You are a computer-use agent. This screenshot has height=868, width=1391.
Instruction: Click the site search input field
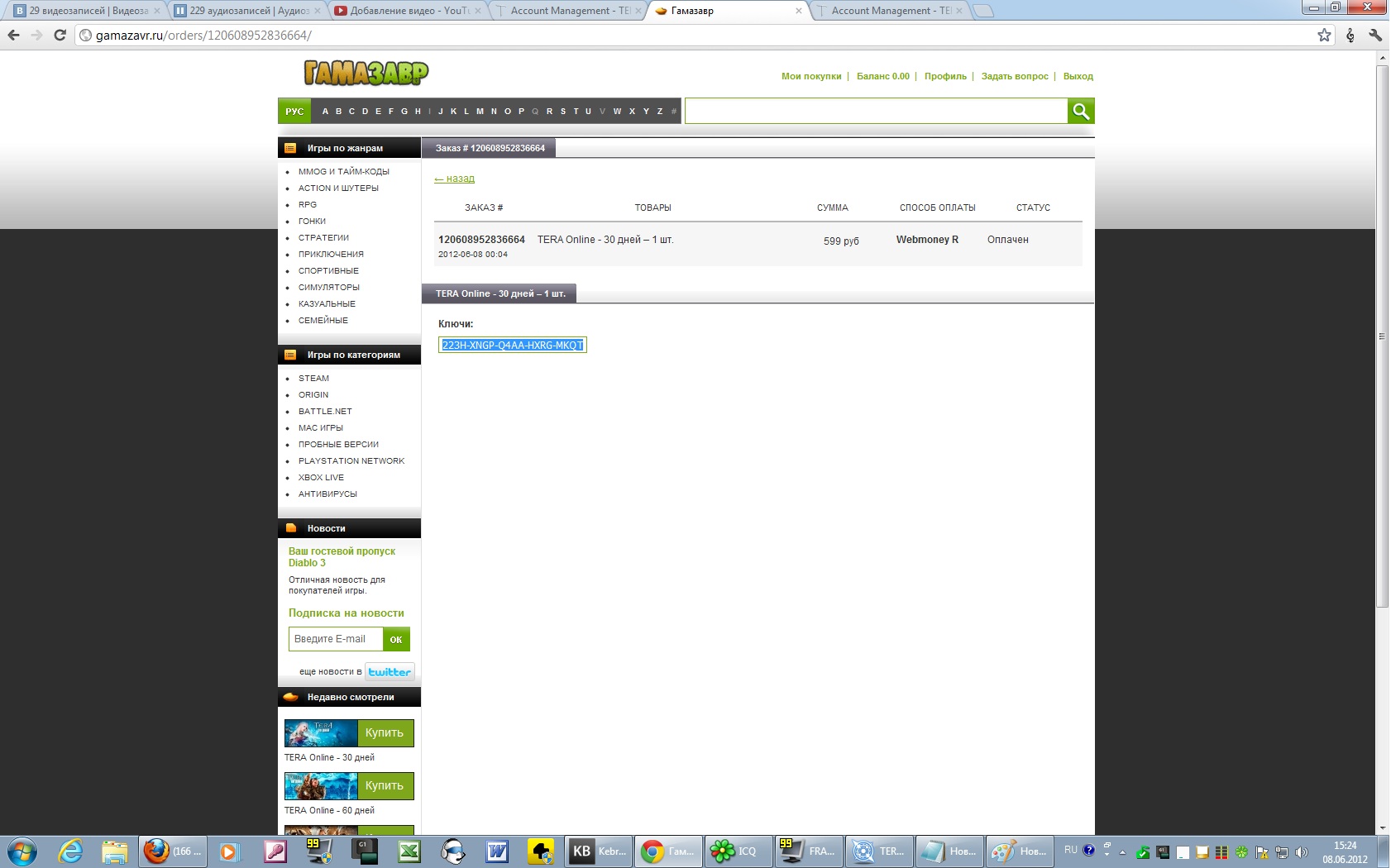tap(876, 111)
